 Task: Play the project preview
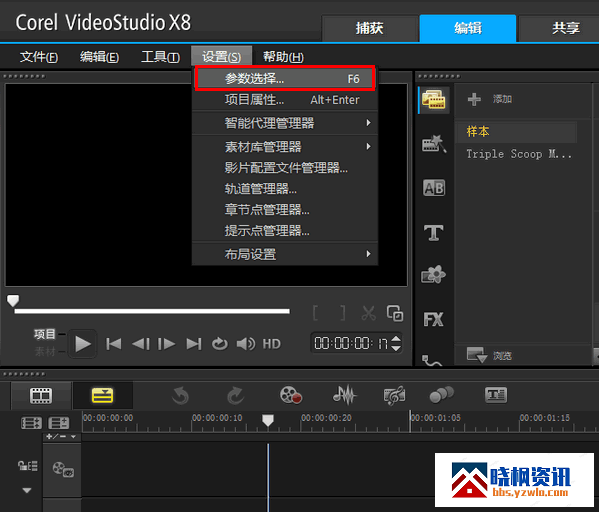tap(83, 344)
